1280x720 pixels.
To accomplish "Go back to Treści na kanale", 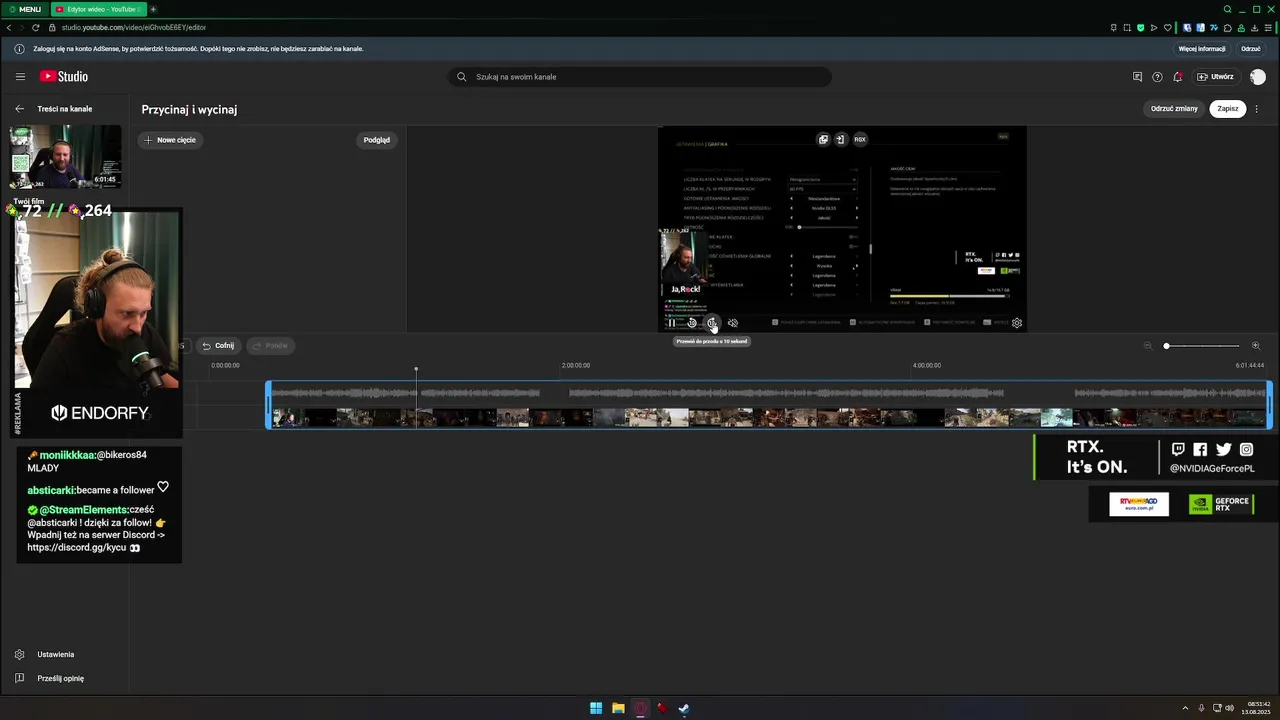I will (19, 109).
